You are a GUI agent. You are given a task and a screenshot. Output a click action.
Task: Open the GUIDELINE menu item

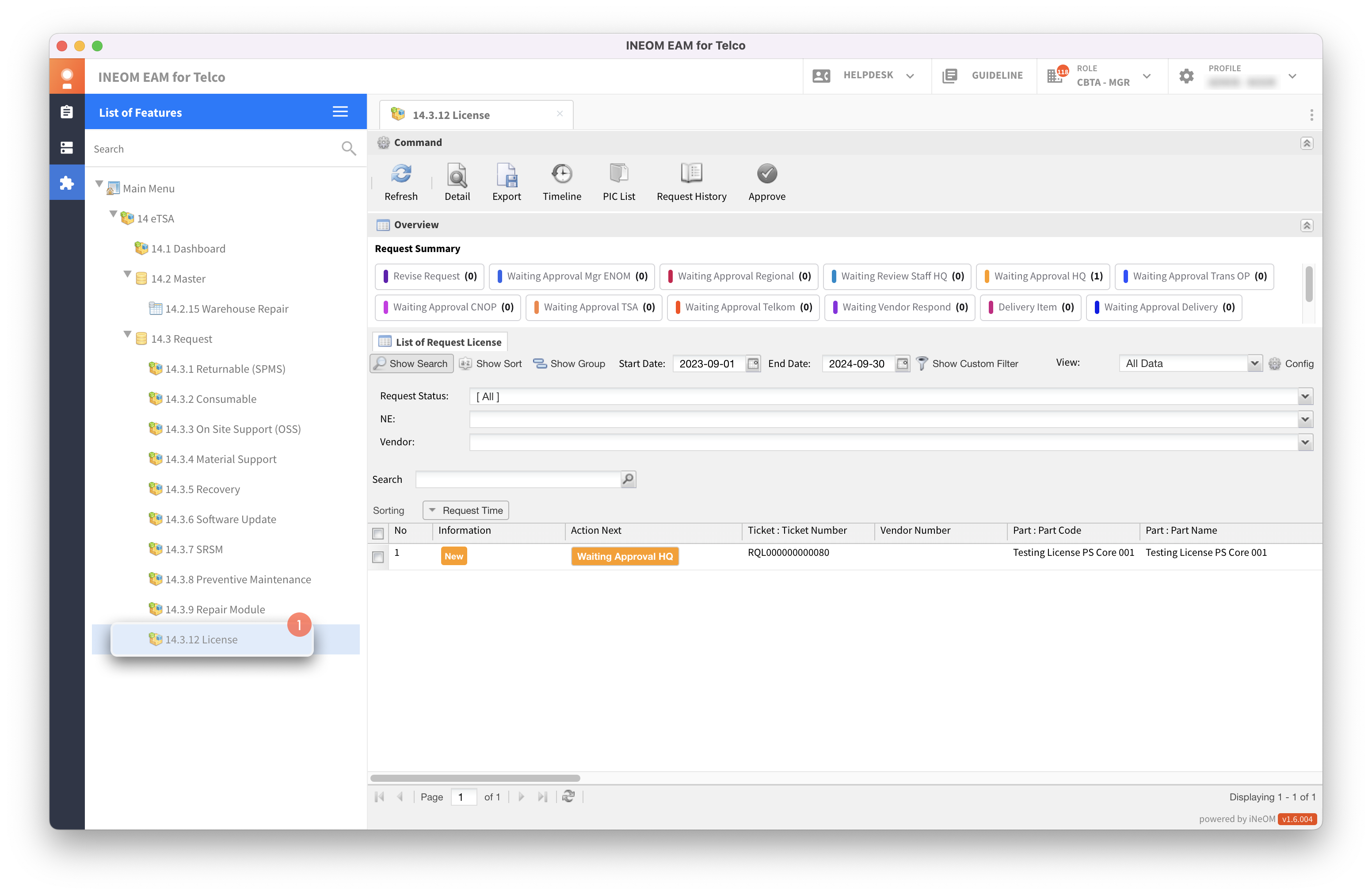pos(983,76)
